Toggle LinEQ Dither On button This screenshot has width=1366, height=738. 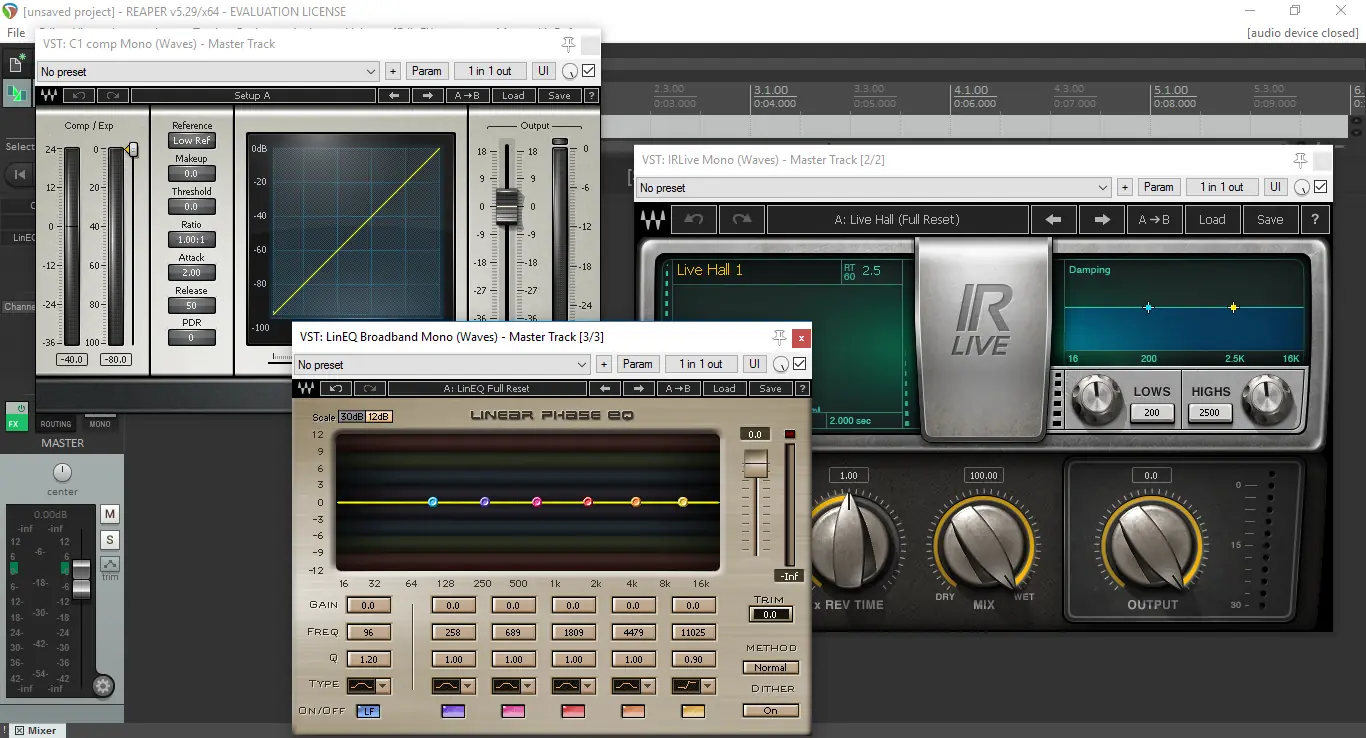770,711
